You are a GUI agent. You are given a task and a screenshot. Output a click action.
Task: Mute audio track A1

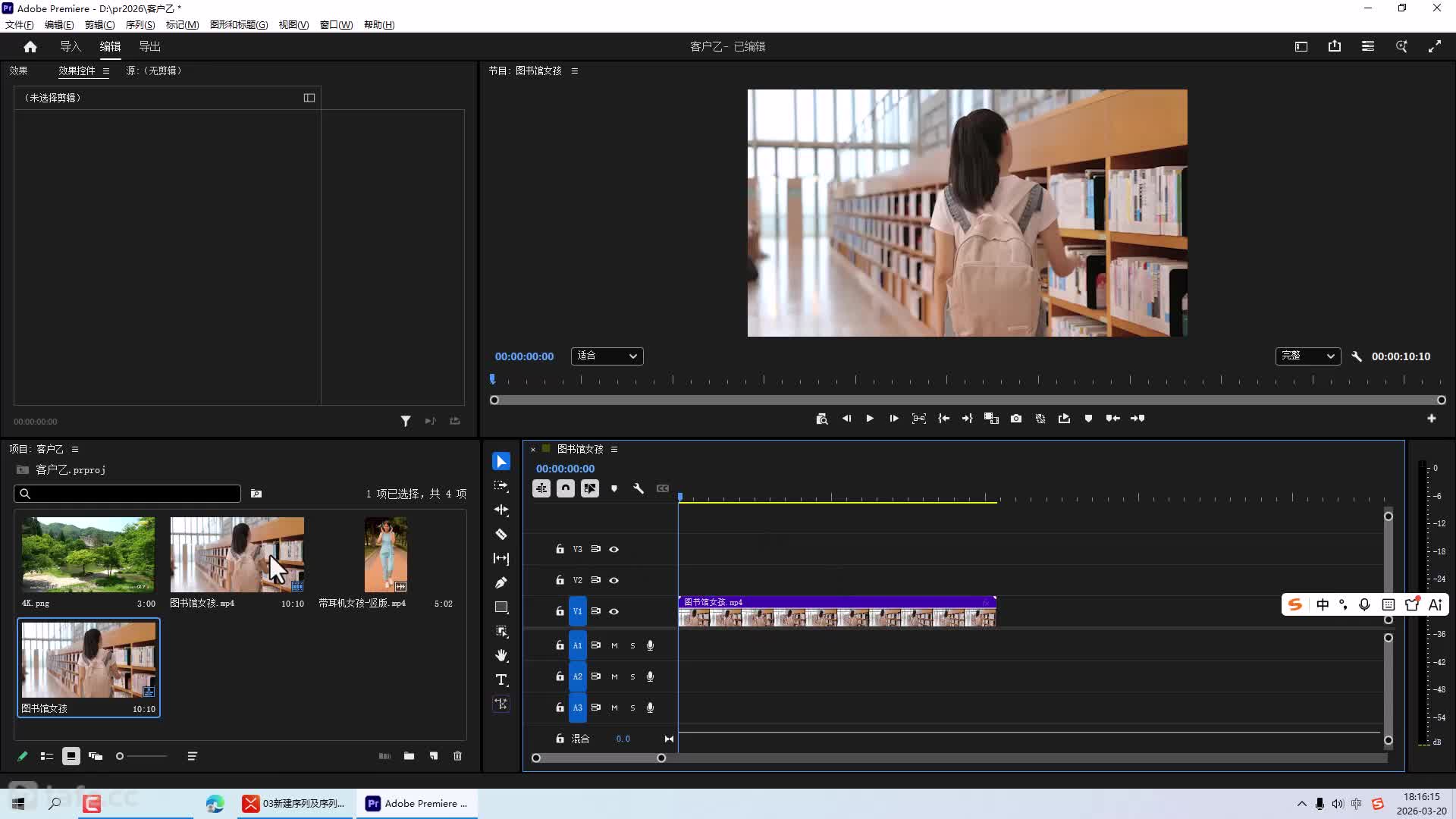614,645
